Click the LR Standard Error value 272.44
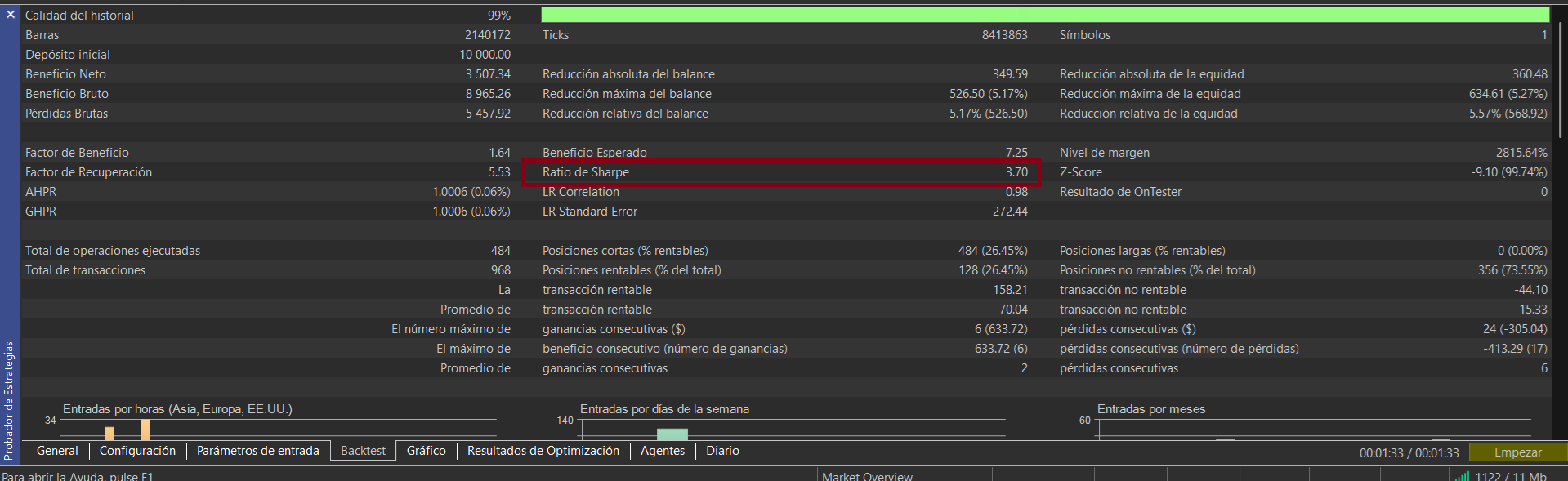 [1010, 212]
